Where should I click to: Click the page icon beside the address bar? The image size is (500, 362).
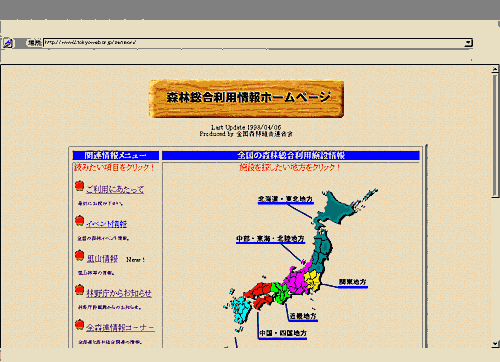pyautogui.click(x=8, y=43)
